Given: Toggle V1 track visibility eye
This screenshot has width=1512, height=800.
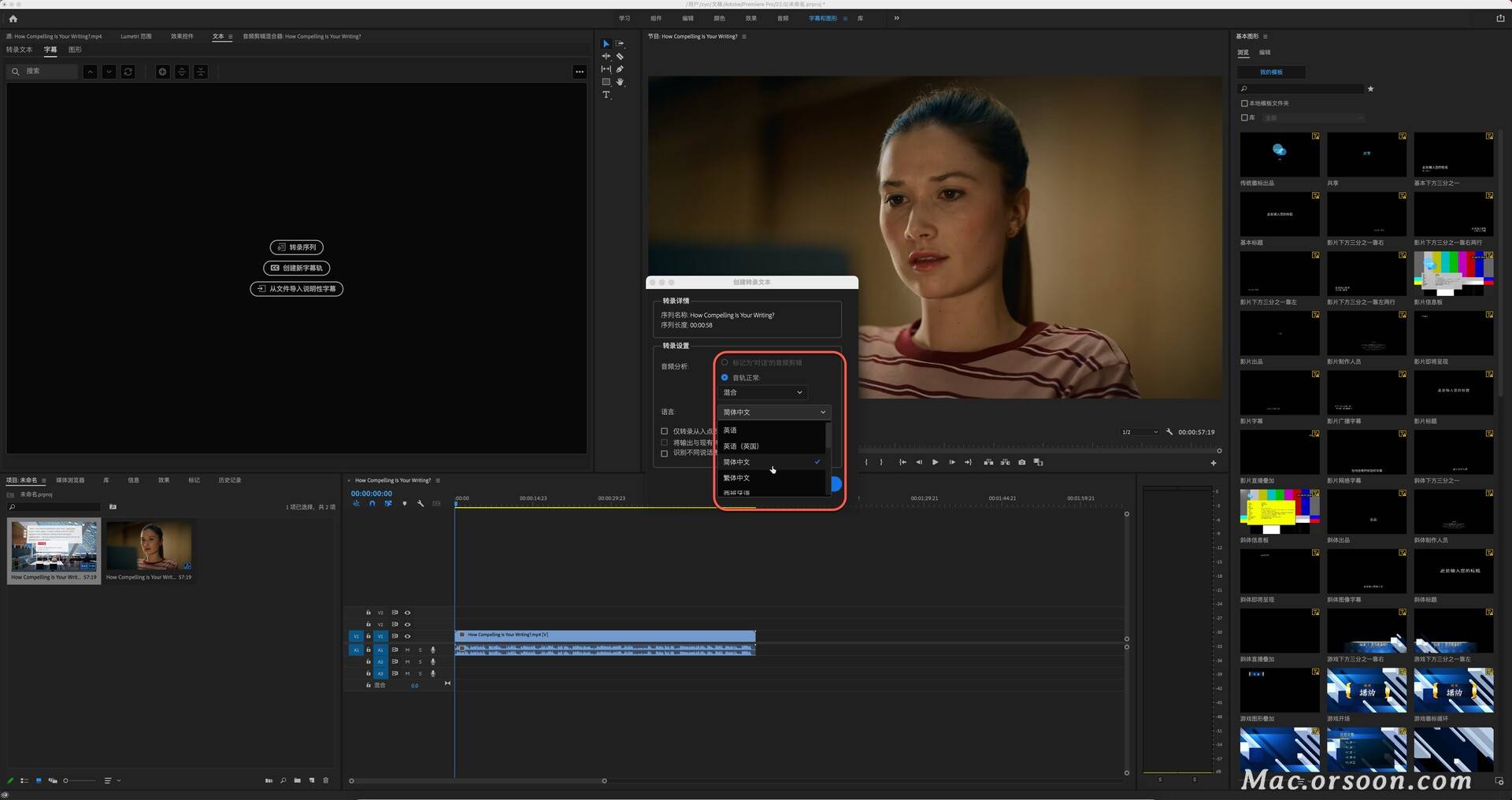Looking at the screenshot, I should [x=407, y=636].
